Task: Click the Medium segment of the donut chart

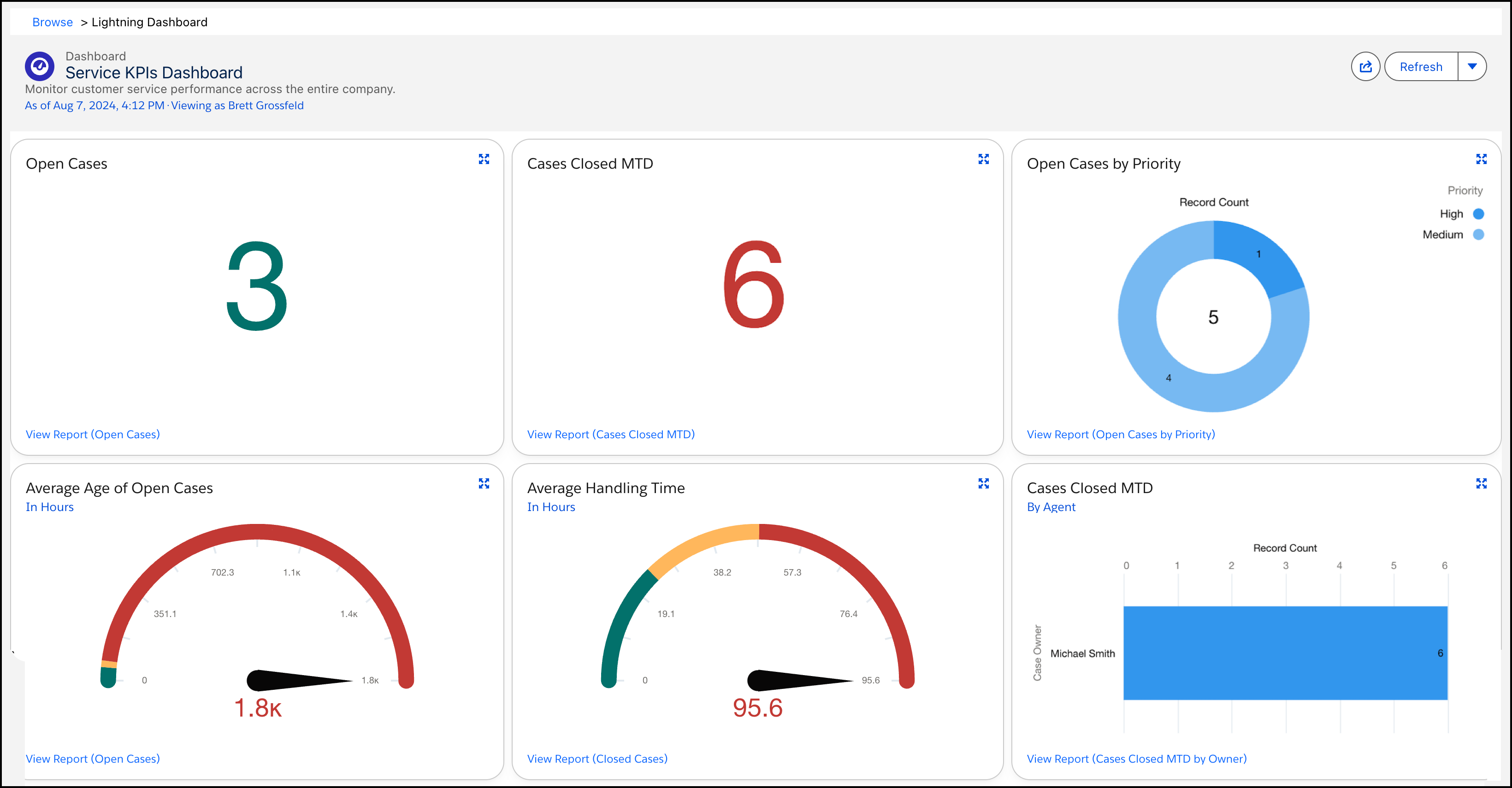Action: click(x=1168, y=378)
